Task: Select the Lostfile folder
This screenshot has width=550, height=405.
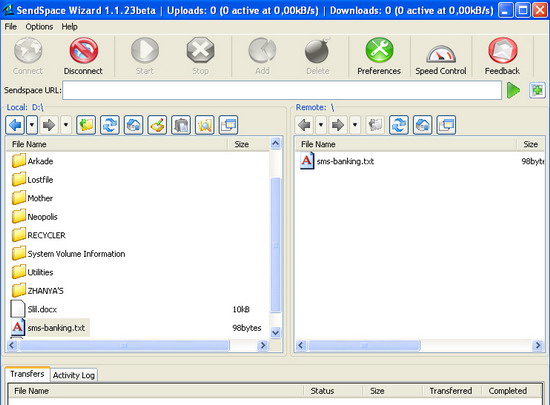Action: coord(33,180)
